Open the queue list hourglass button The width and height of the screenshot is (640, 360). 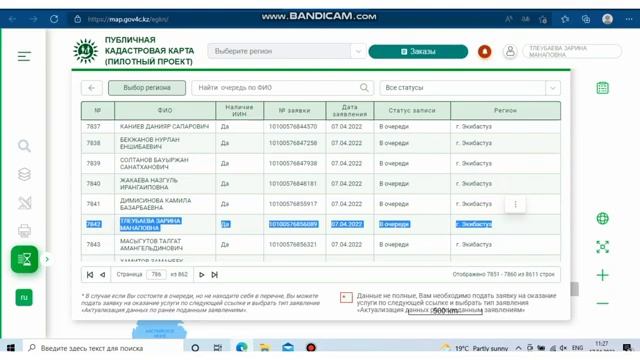(x=24, y=259)
